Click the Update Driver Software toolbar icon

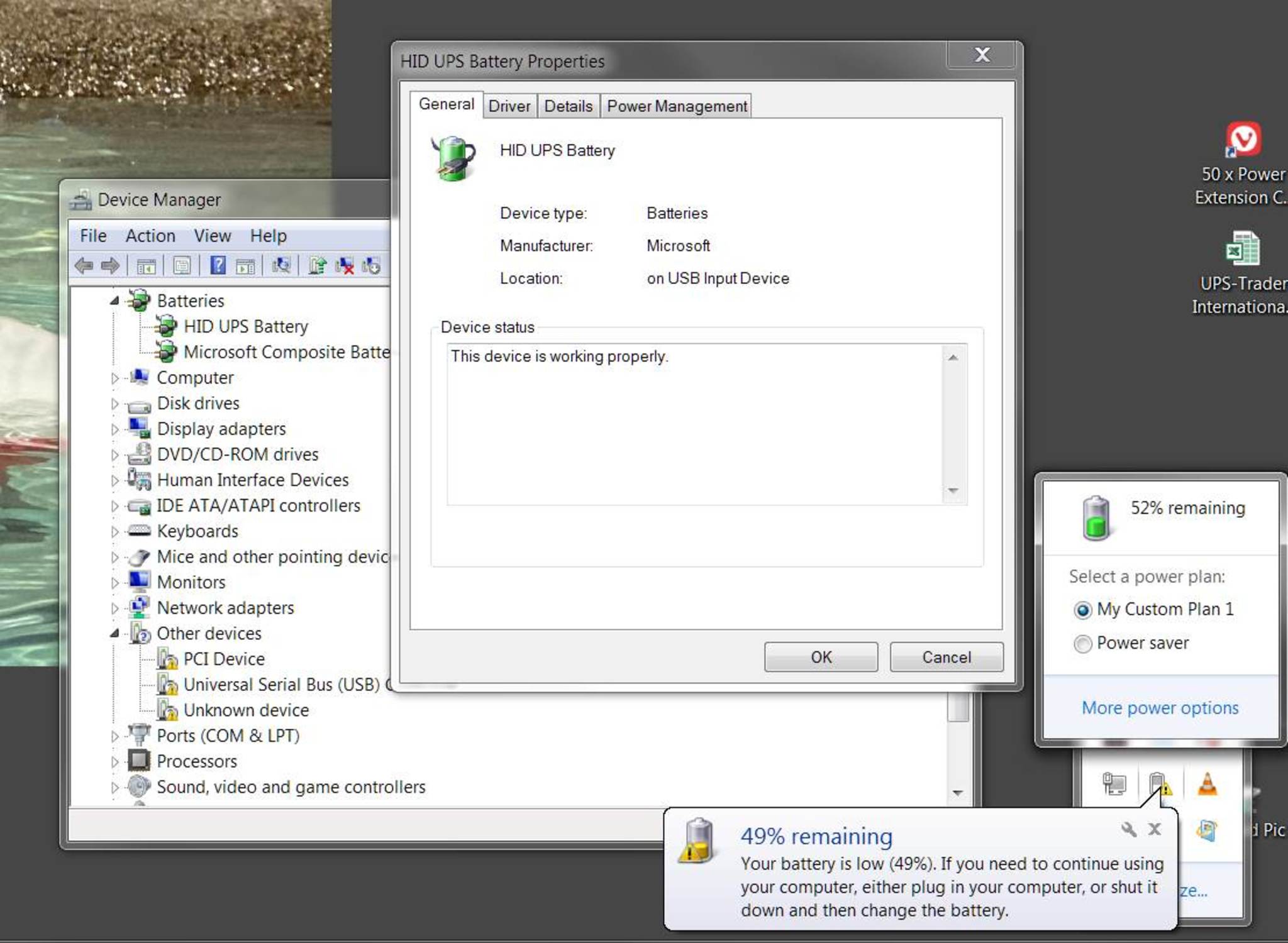317,266
